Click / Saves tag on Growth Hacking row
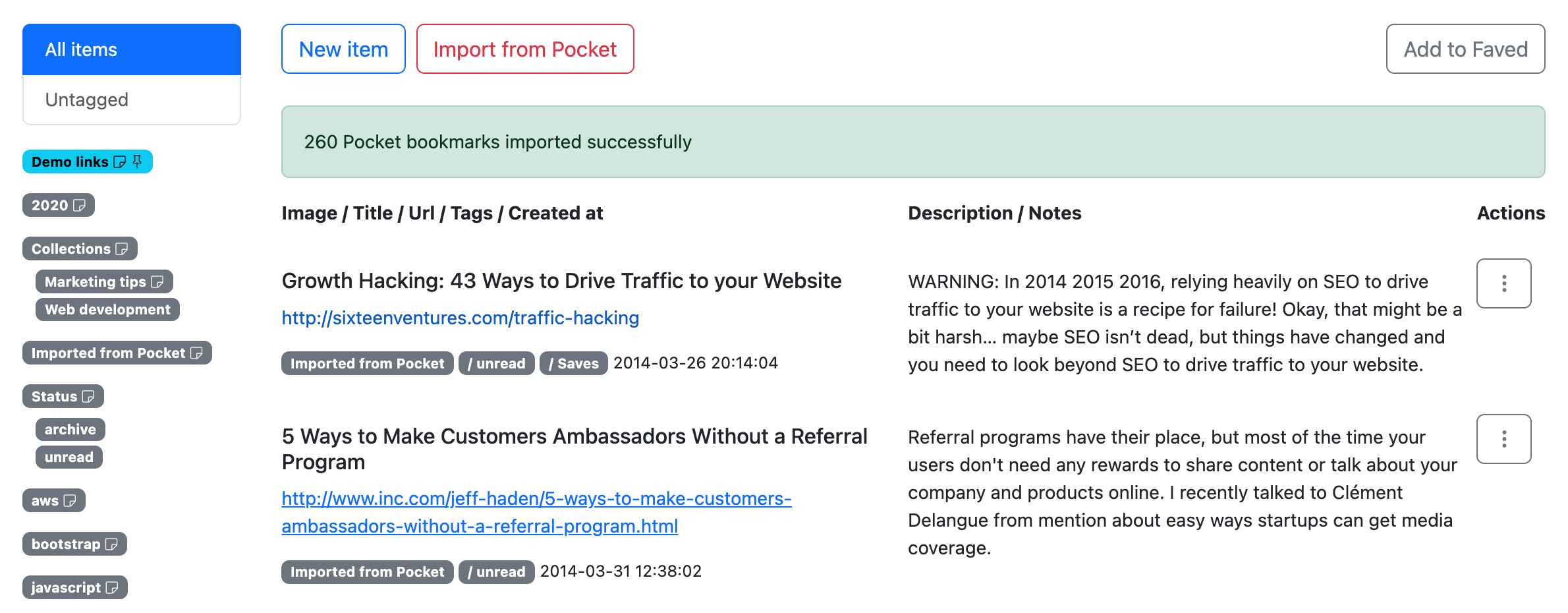 pyautogui.click(x=574, y=364)
